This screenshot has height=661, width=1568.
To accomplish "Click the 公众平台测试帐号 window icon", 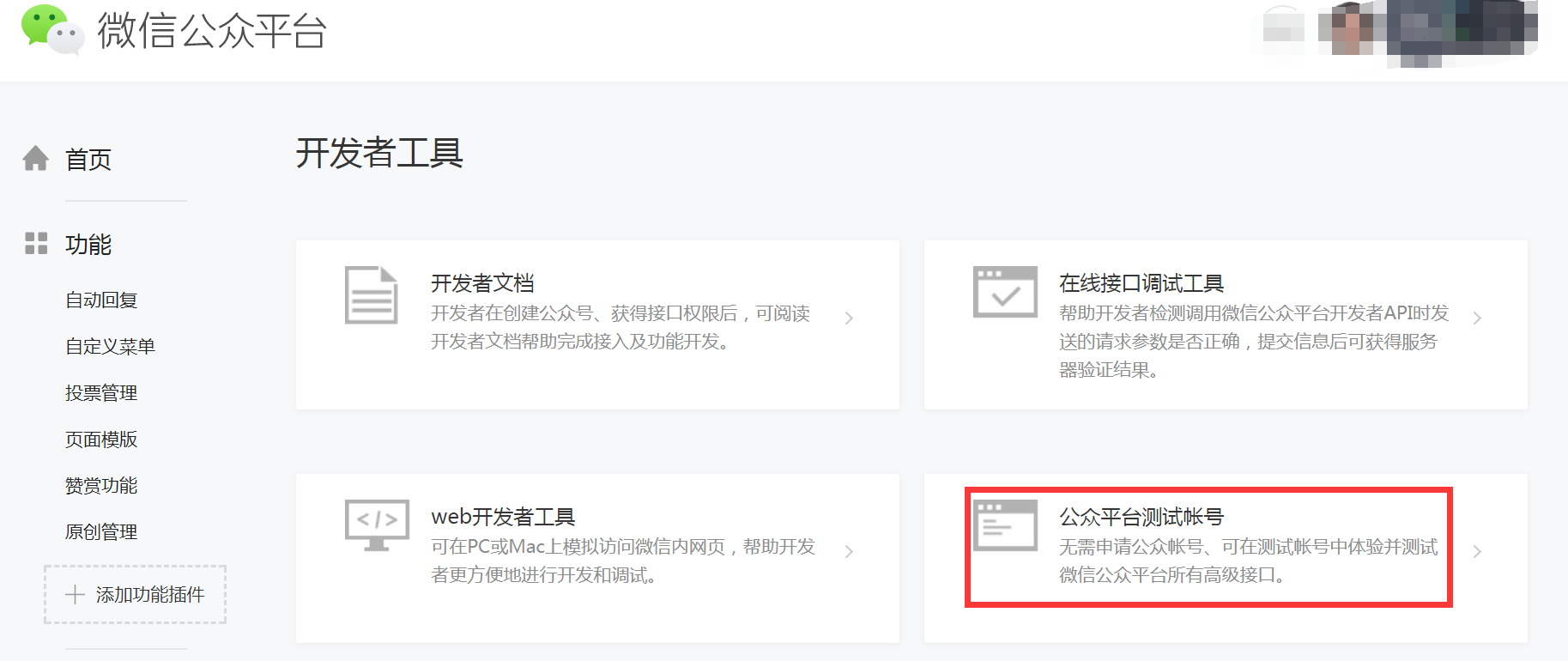I will 1005,525.
